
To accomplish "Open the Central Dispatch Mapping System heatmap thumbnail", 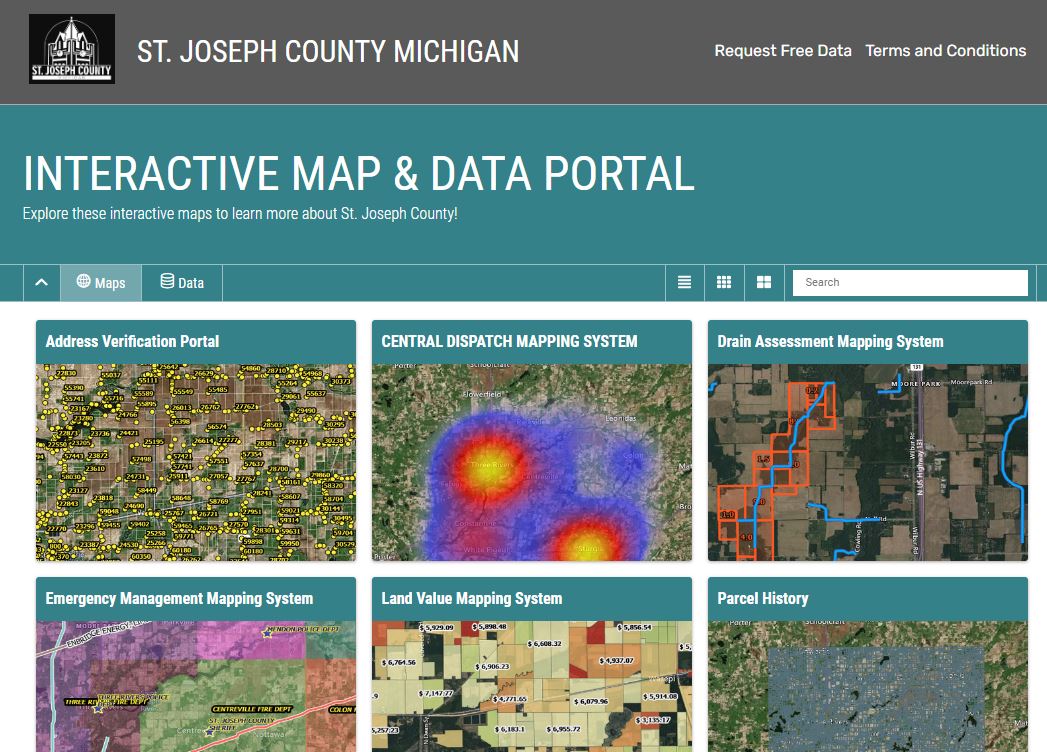I will point(532,461).
